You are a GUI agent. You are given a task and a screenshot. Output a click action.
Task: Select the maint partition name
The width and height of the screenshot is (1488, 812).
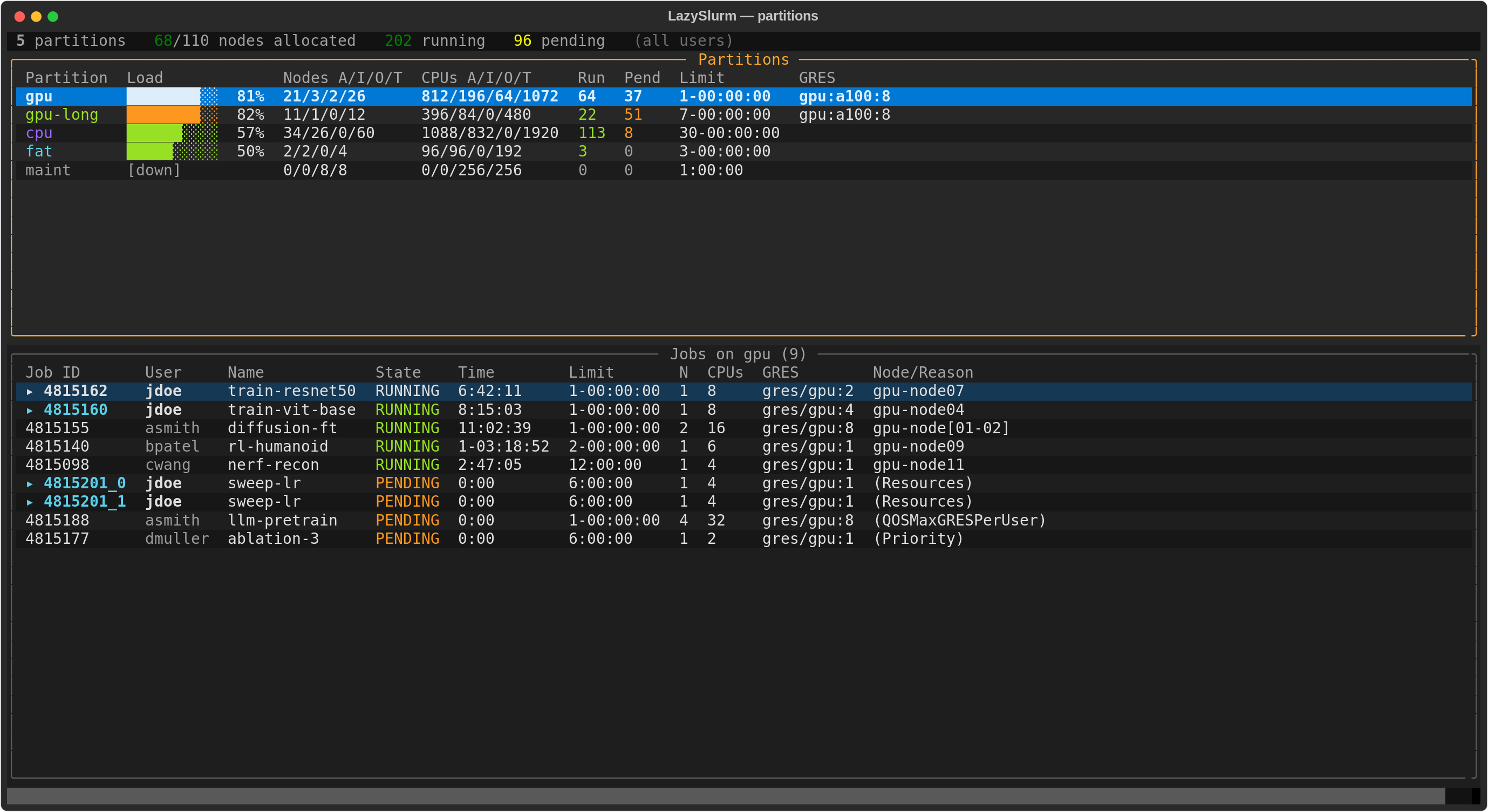pos(48,170)
